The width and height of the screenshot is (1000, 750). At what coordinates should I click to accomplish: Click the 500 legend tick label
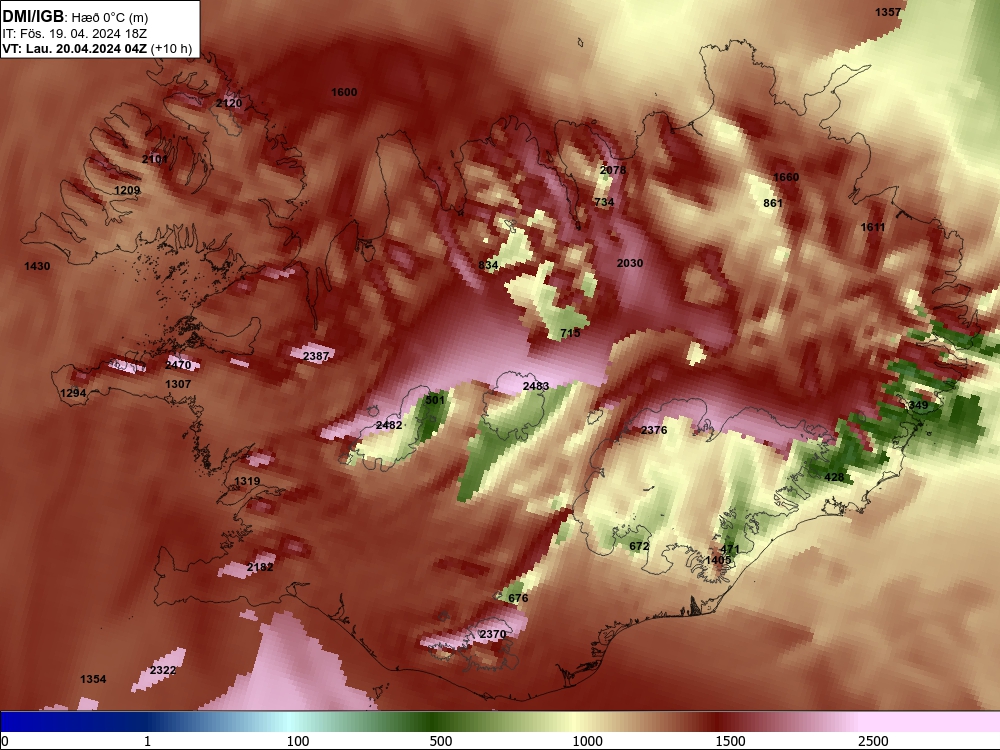[441, 741]
